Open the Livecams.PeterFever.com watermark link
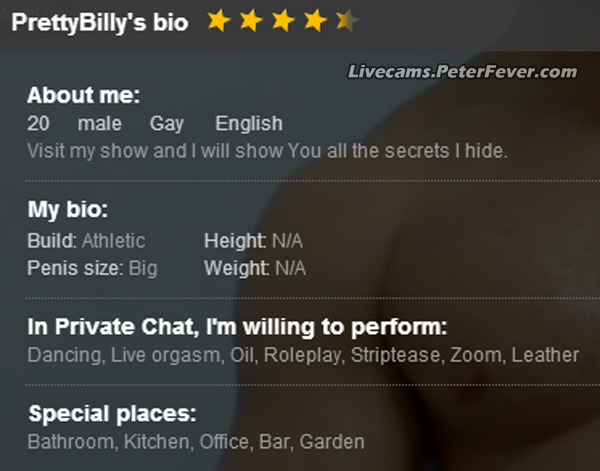The image size is (600, 471). pyautogui.click(x=462, y=71)
